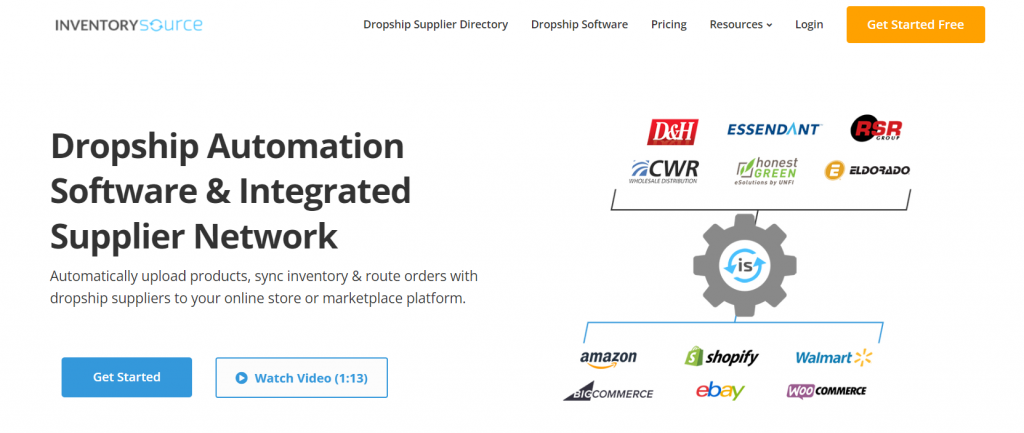The height and width of the screenshot is (433, 1024).
Task: Click the Walmart marketplace logo
Action: [x=834, y=357]
